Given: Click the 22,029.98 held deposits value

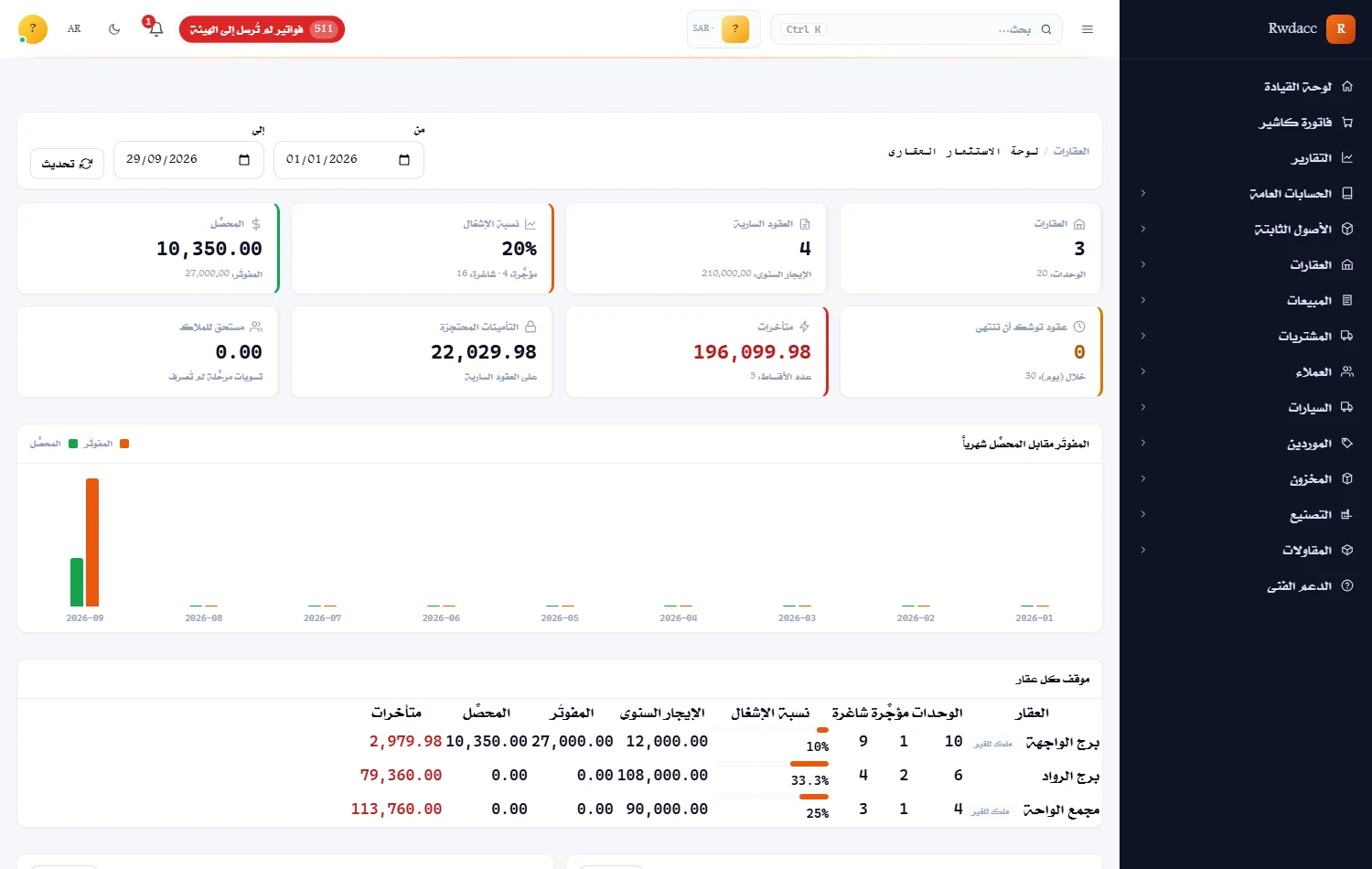Looking at the screenshot, I should pos(484,352).
